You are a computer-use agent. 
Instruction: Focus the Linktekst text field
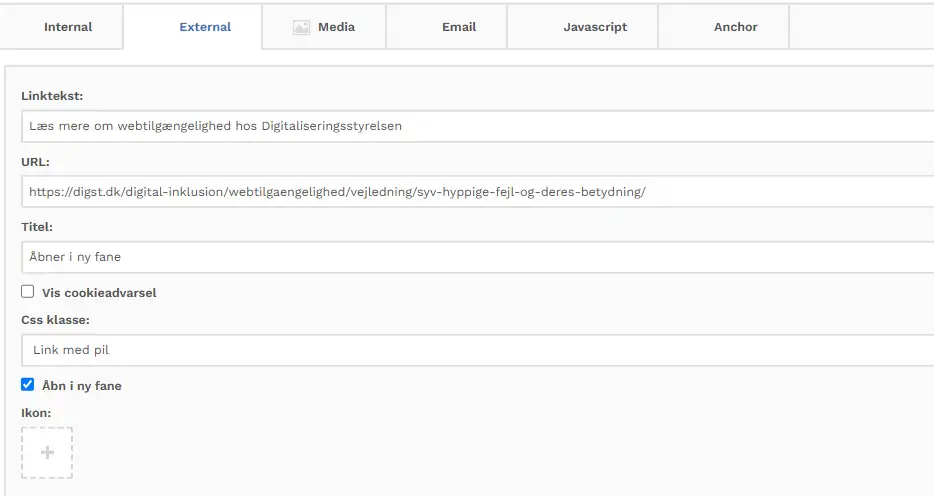tap(476, 126)
